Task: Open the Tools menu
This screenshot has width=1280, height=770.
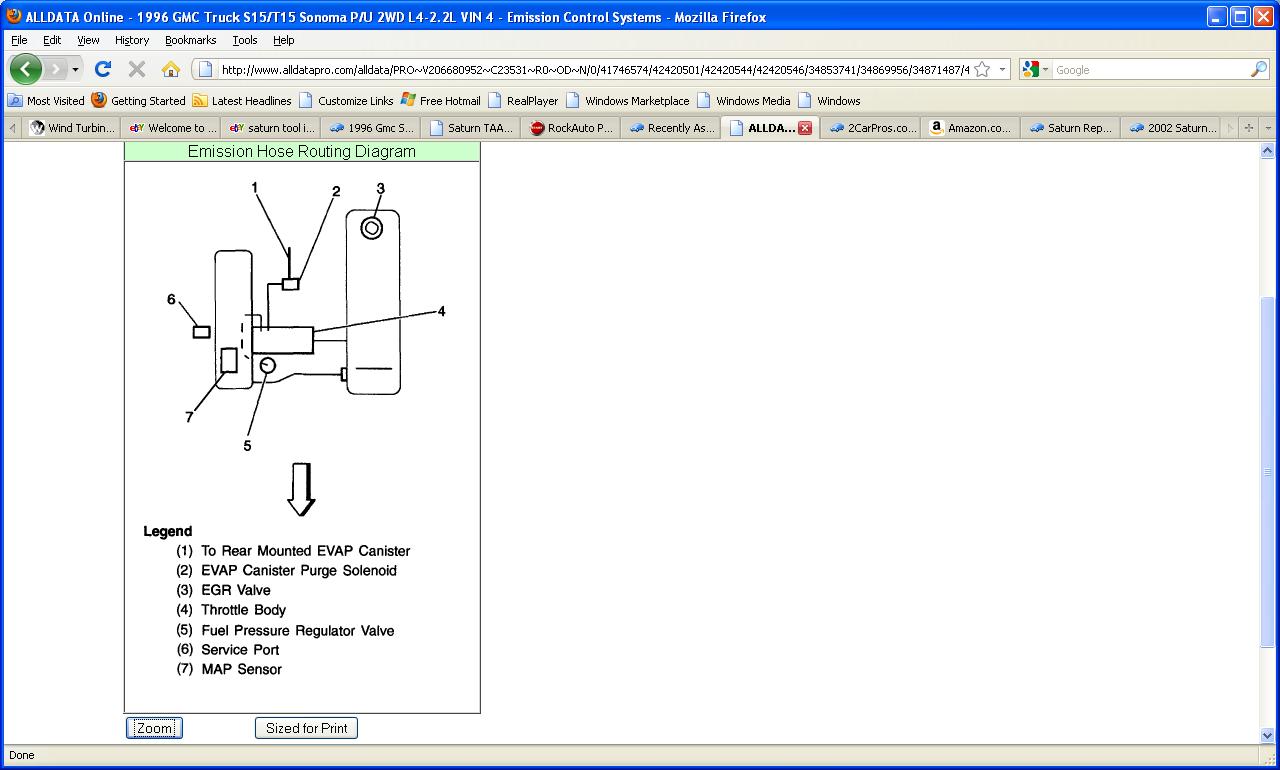Action: coord(245,40)
